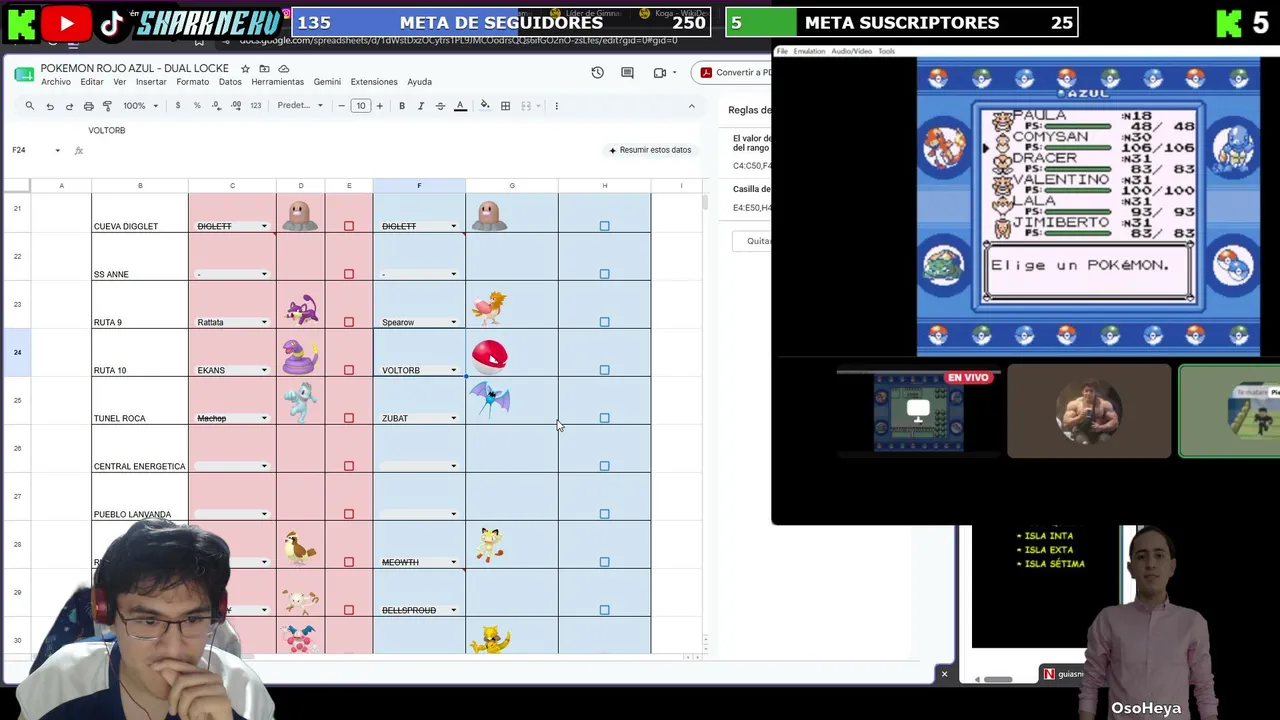Decrease decimal places
The height and width of the screenshot is (720, 1280).
216,106
